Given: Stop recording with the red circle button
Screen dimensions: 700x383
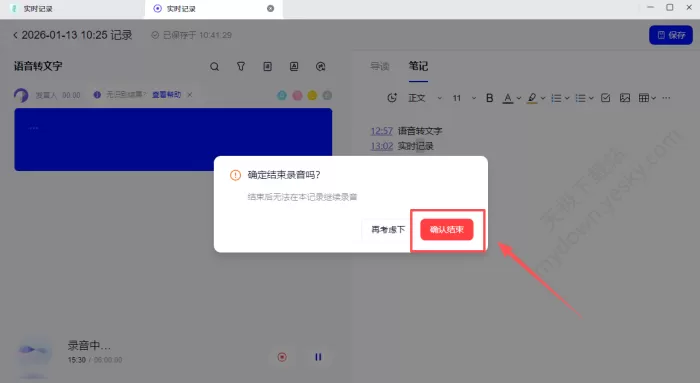Looking at the screenshot, I should 282,357.
